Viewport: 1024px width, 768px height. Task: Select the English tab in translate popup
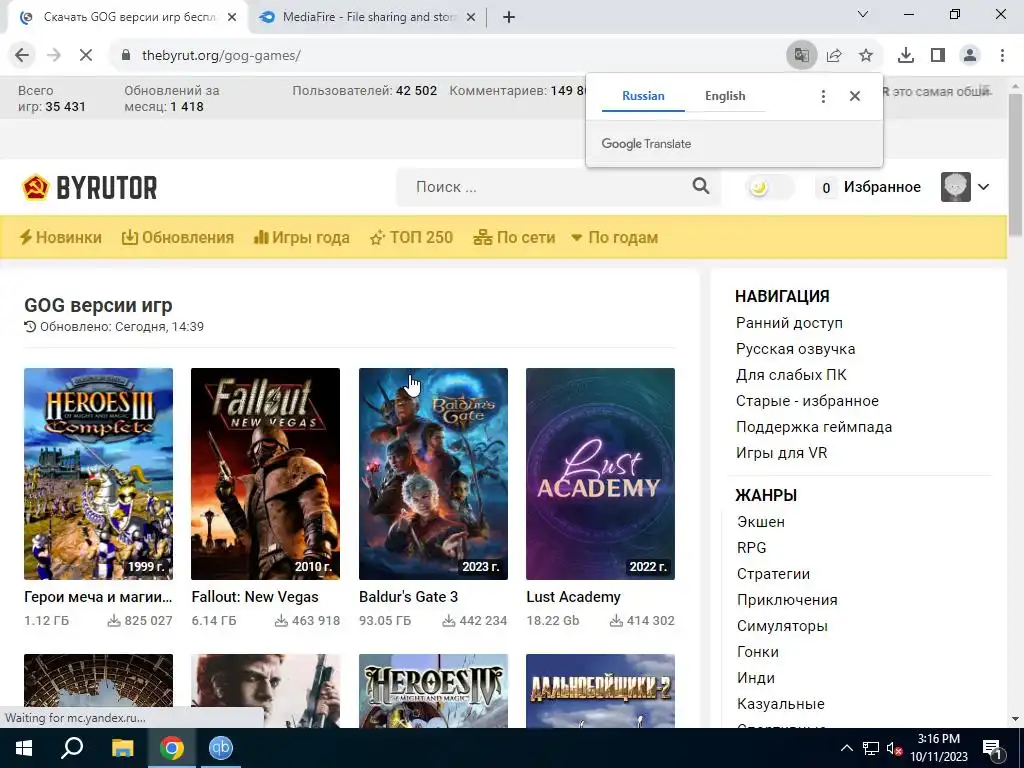pos(725,96)
